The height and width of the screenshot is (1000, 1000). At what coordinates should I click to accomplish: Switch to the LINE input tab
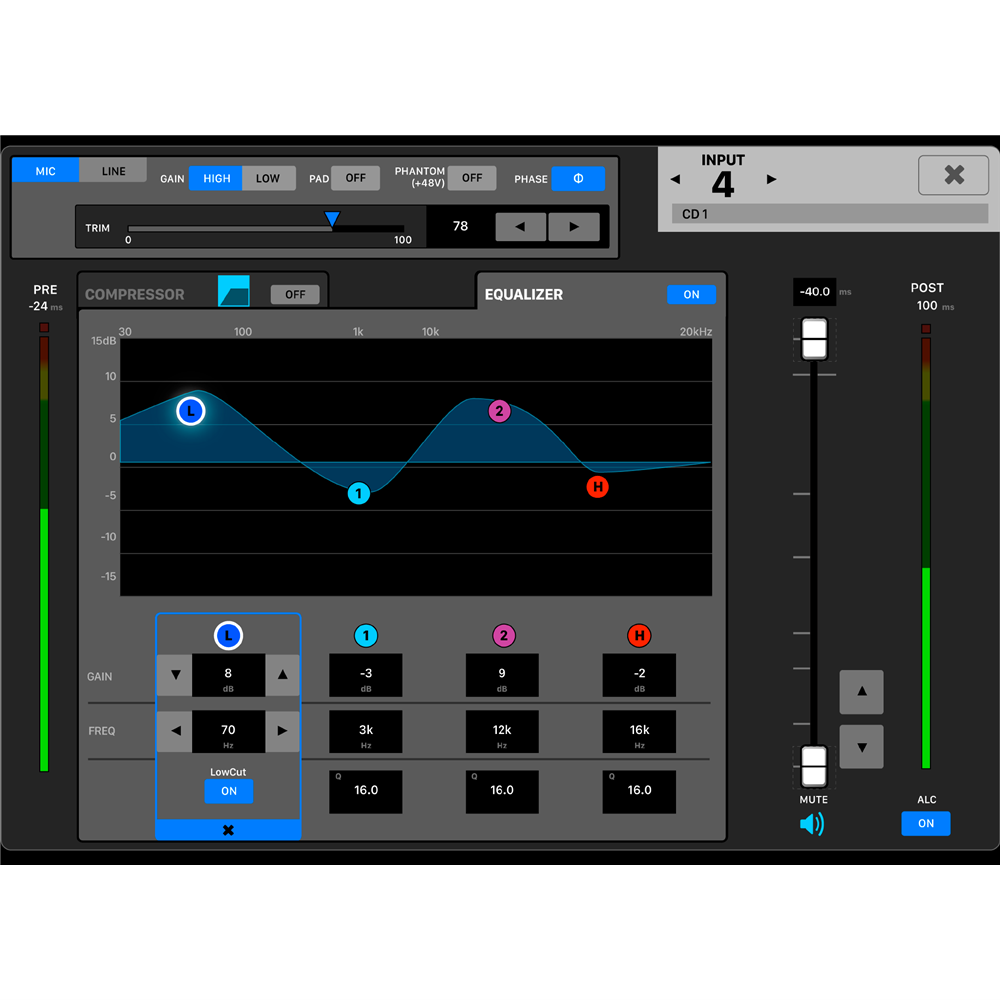pyautogui.click(x=114, y=171)
